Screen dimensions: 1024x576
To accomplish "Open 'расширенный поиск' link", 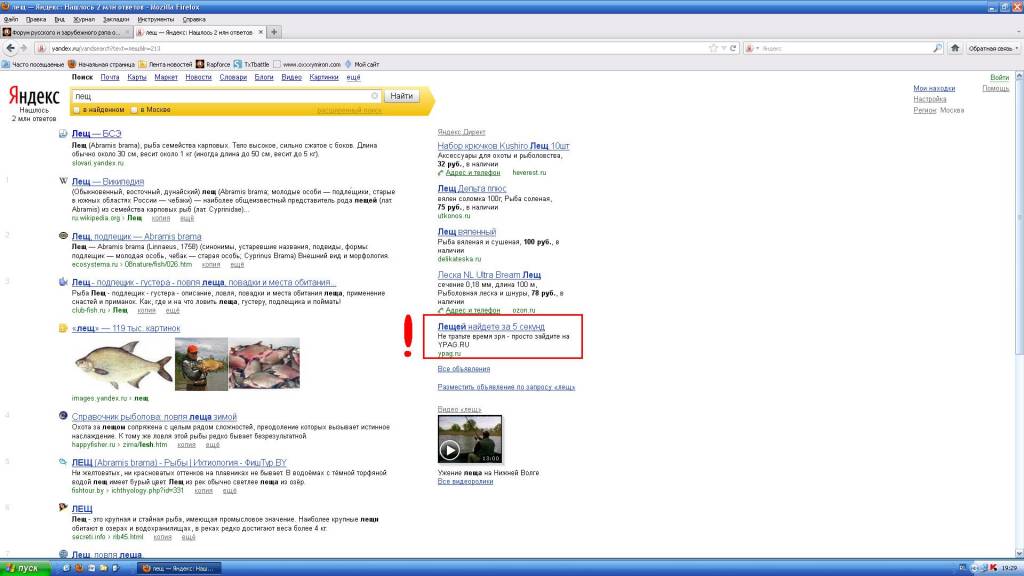I will [x=349, y=110].
